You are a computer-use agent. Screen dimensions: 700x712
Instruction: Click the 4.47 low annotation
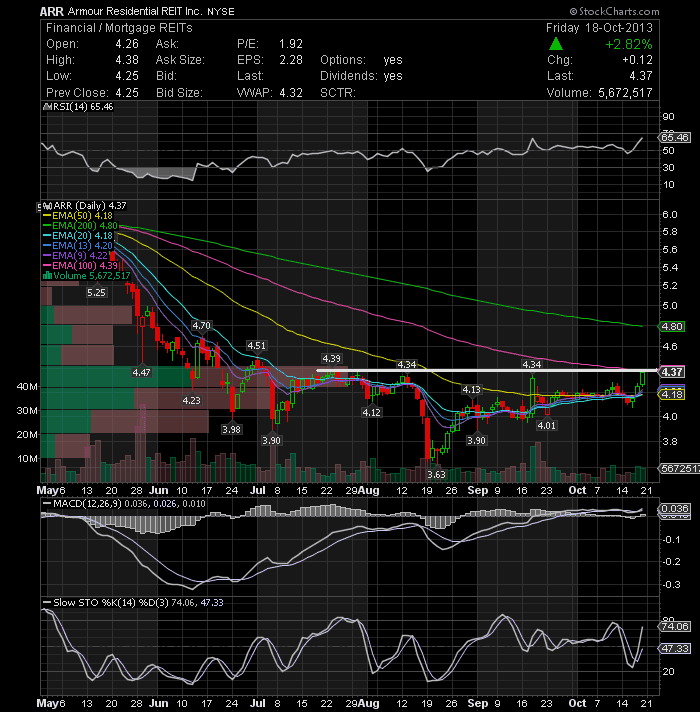(x=142, y=372)
